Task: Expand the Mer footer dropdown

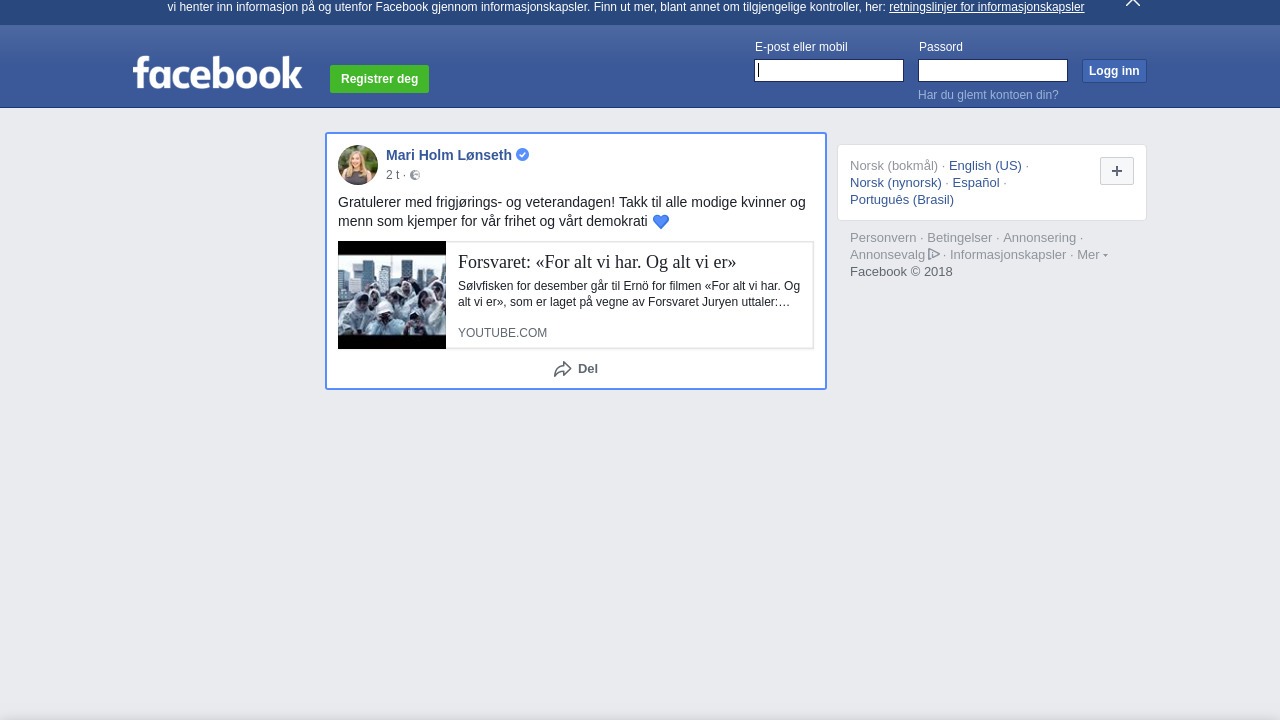Action: click(x=1091, y=255)
